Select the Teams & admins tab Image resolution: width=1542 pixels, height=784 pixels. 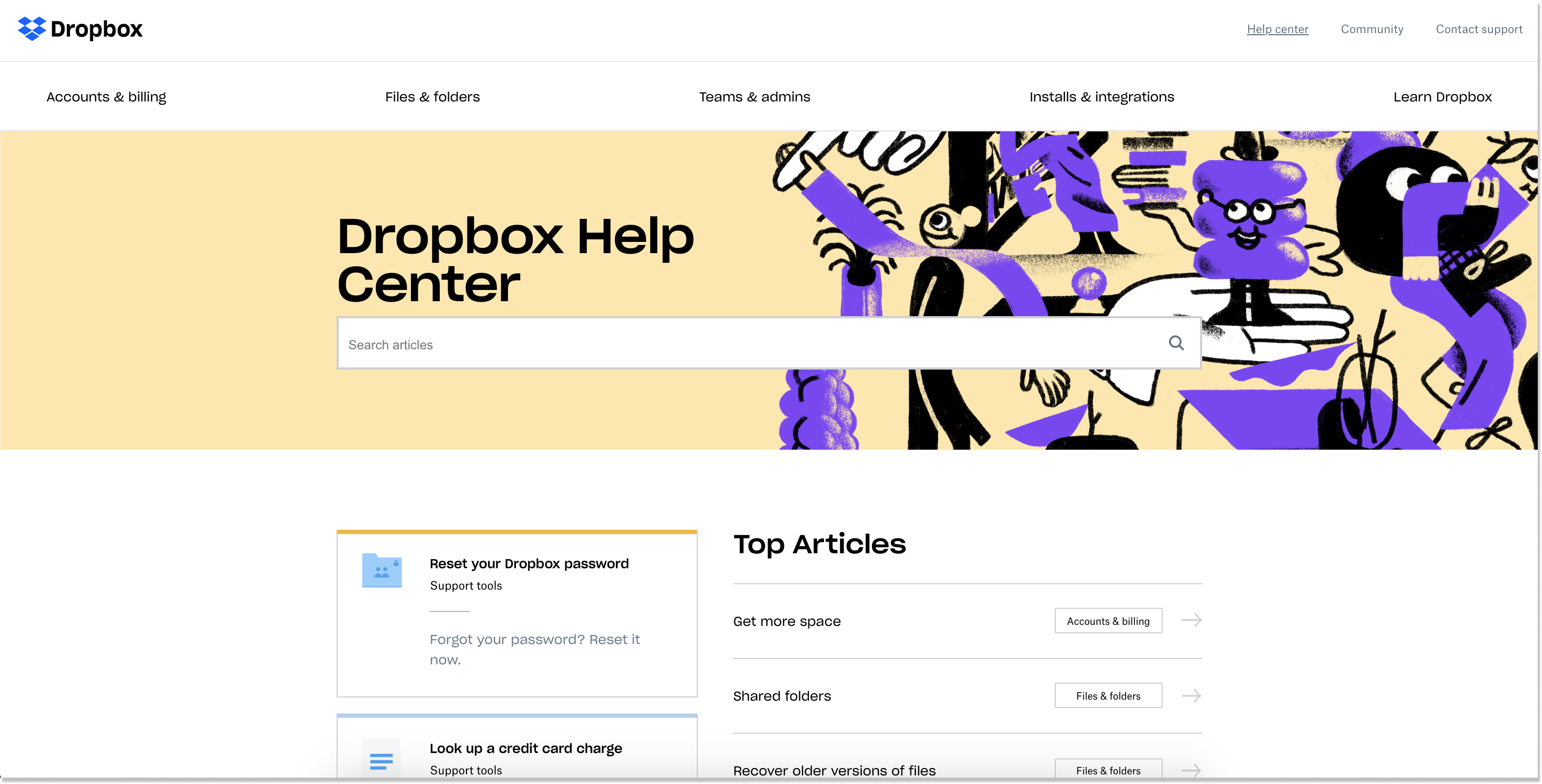tap(755, 96)
